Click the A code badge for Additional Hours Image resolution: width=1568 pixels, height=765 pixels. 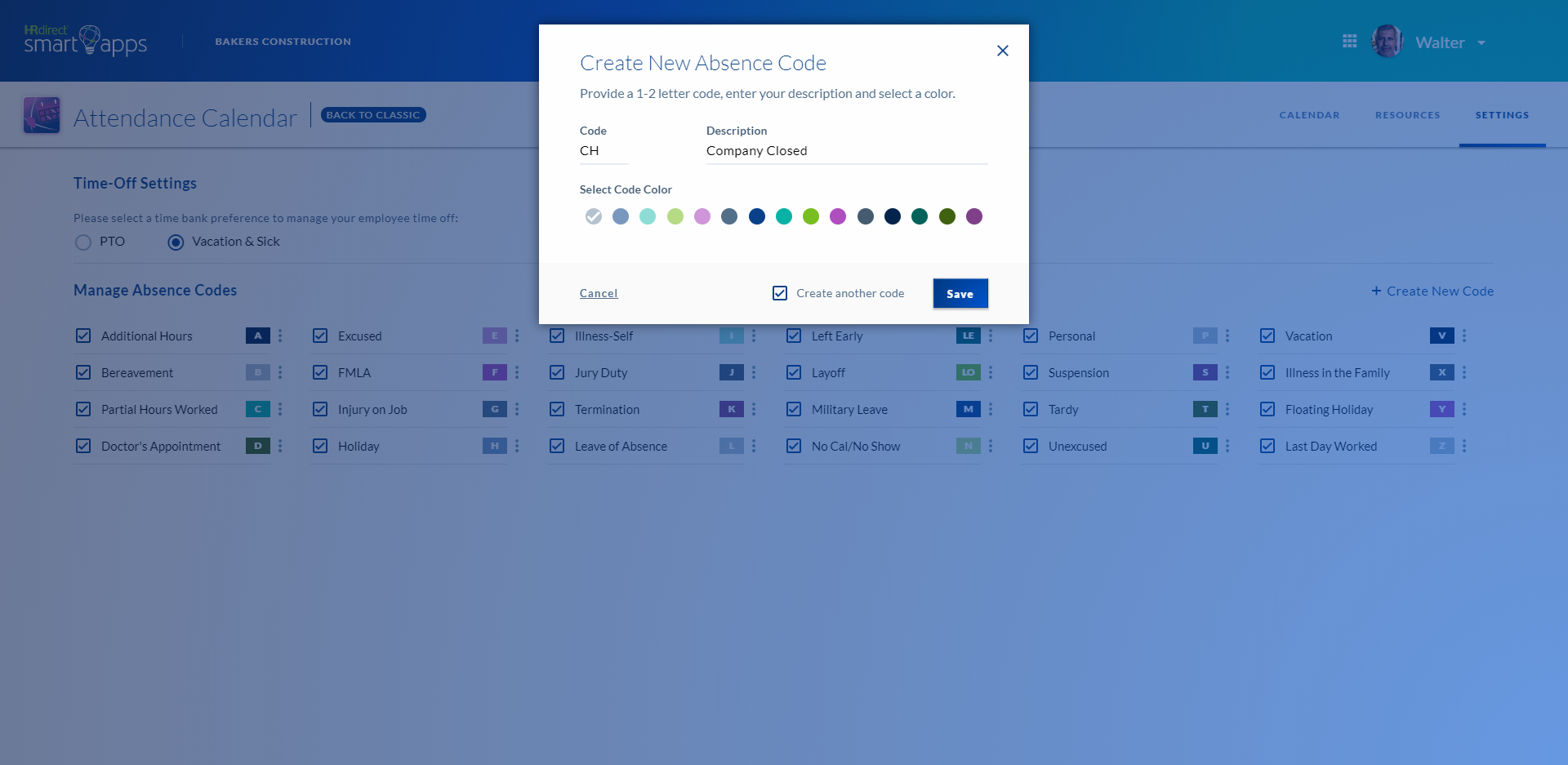click(x=258, y=336)
